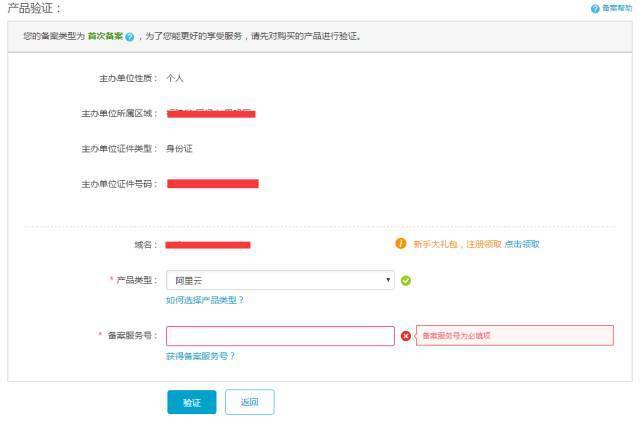The width and height of the screenshot is (640, 421).
Task: Click the 备案帮助 help icon
Action: tap(595, 8)
